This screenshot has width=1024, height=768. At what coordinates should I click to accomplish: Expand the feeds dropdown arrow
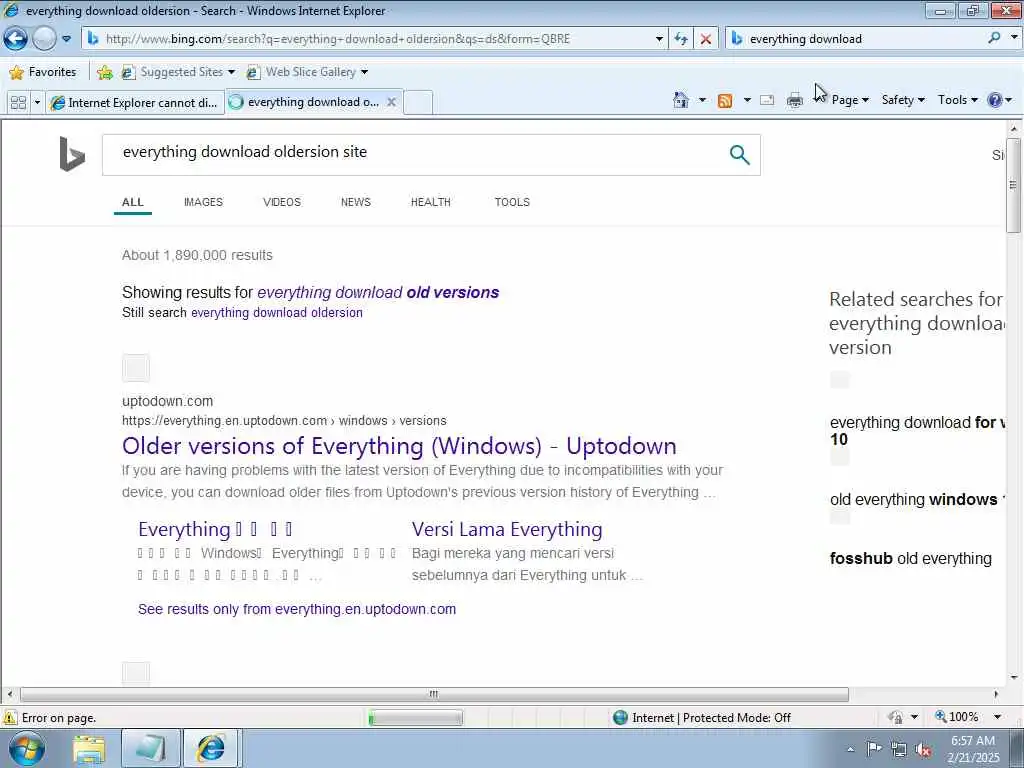(x=747, y=100)
